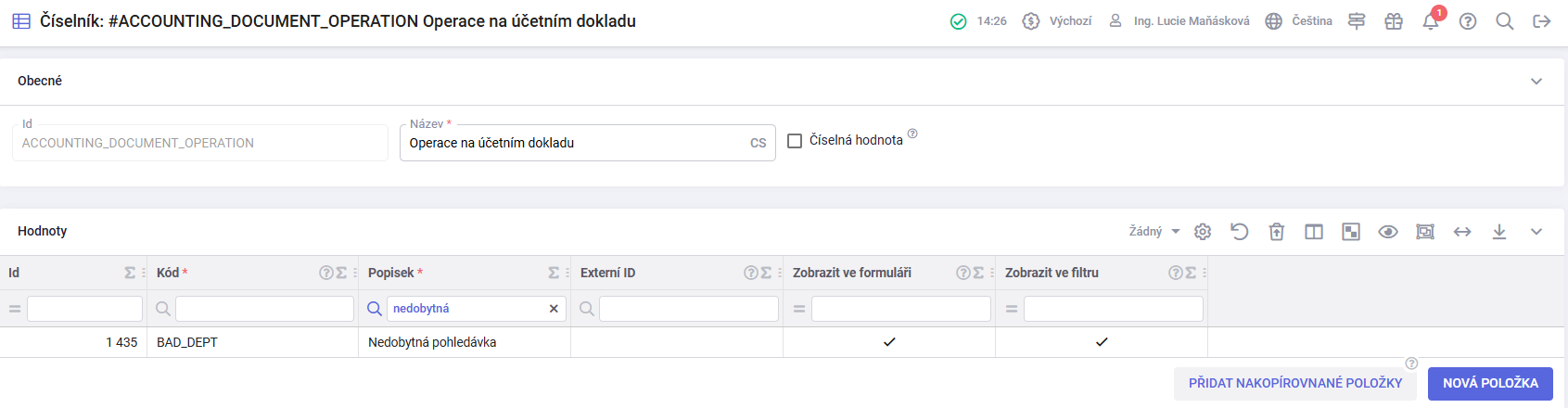
Task: Open the Výchozí currency menu
Action: coord(1057,21)
